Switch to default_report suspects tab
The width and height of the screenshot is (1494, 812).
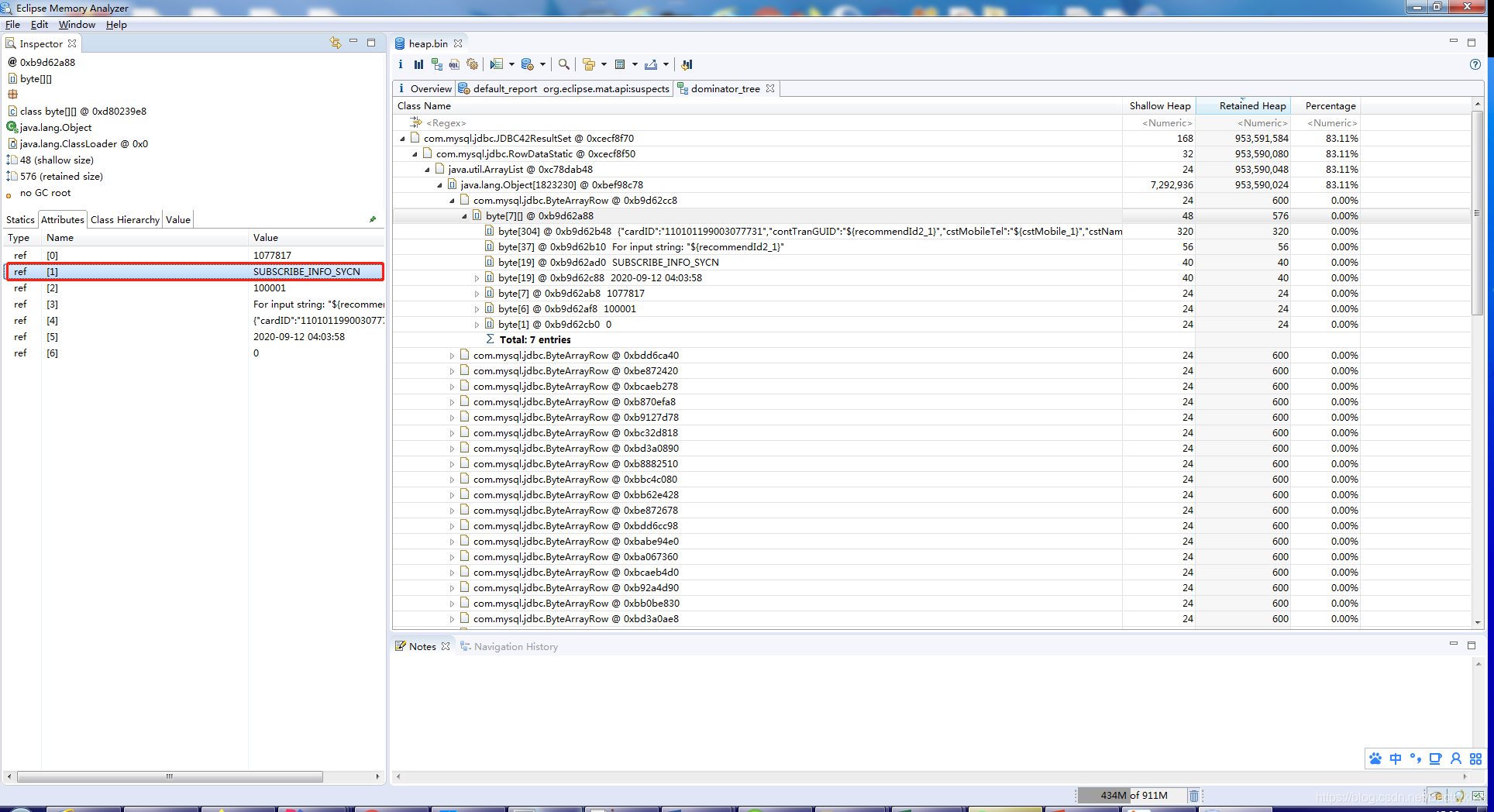point(564,88)
